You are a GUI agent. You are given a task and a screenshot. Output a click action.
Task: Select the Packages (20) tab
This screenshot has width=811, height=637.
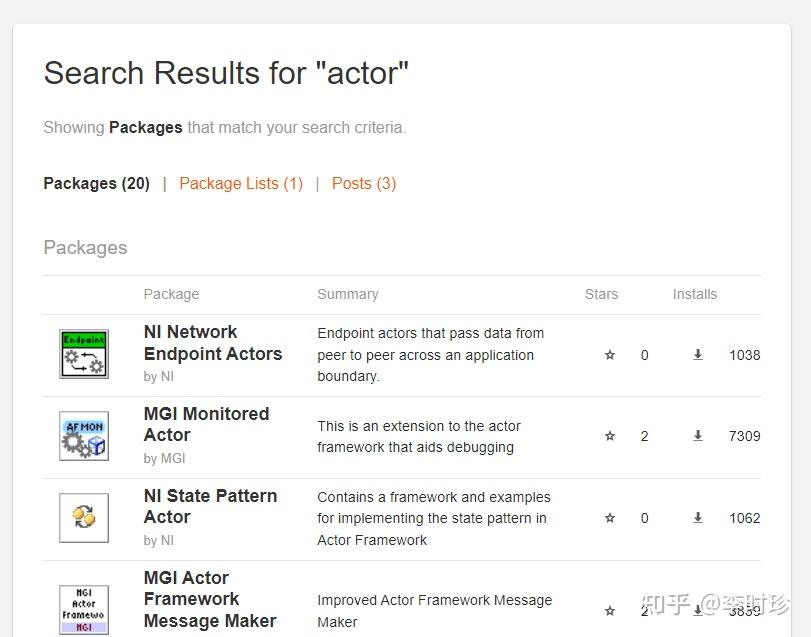pos(96,183)
